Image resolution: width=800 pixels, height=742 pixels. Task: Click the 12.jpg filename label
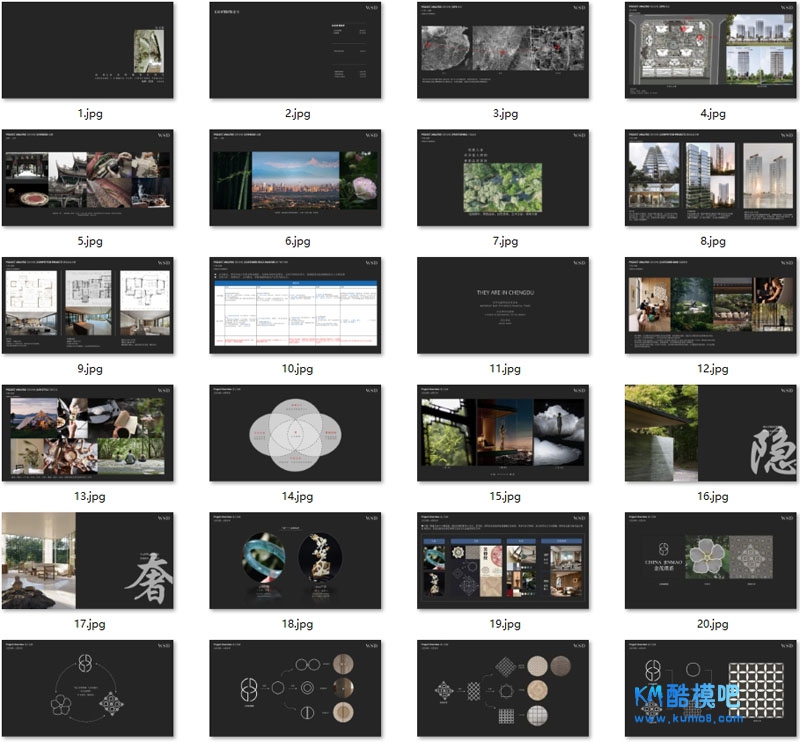[712, 369]
